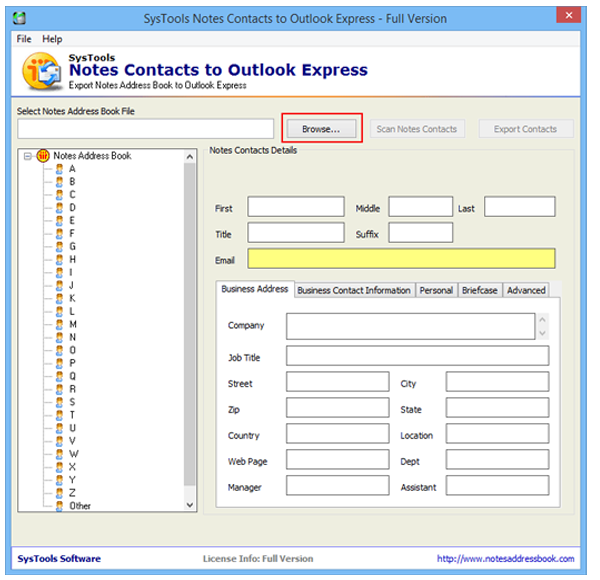This screenshot has height=580, width=600.
Task: Select letter N in the address tree
Action: [x=72, y=337]
